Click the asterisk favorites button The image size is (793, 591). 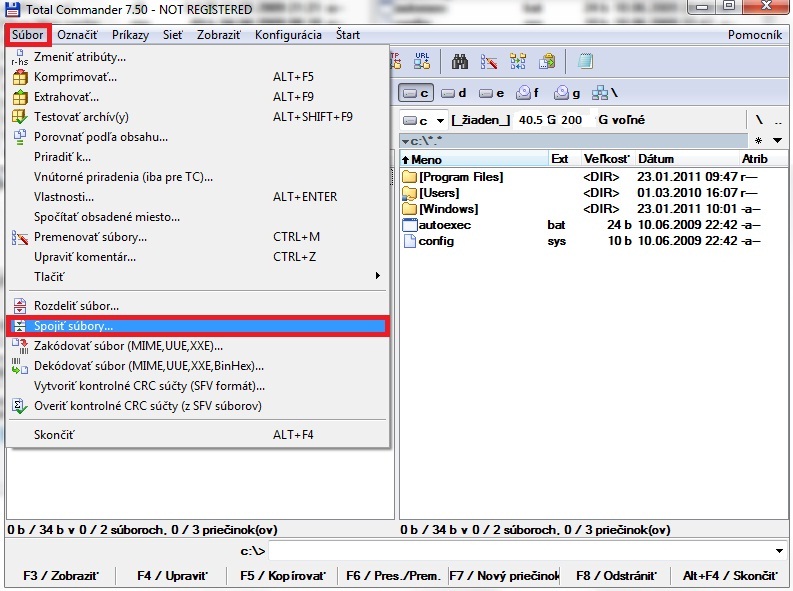(758, 141)
